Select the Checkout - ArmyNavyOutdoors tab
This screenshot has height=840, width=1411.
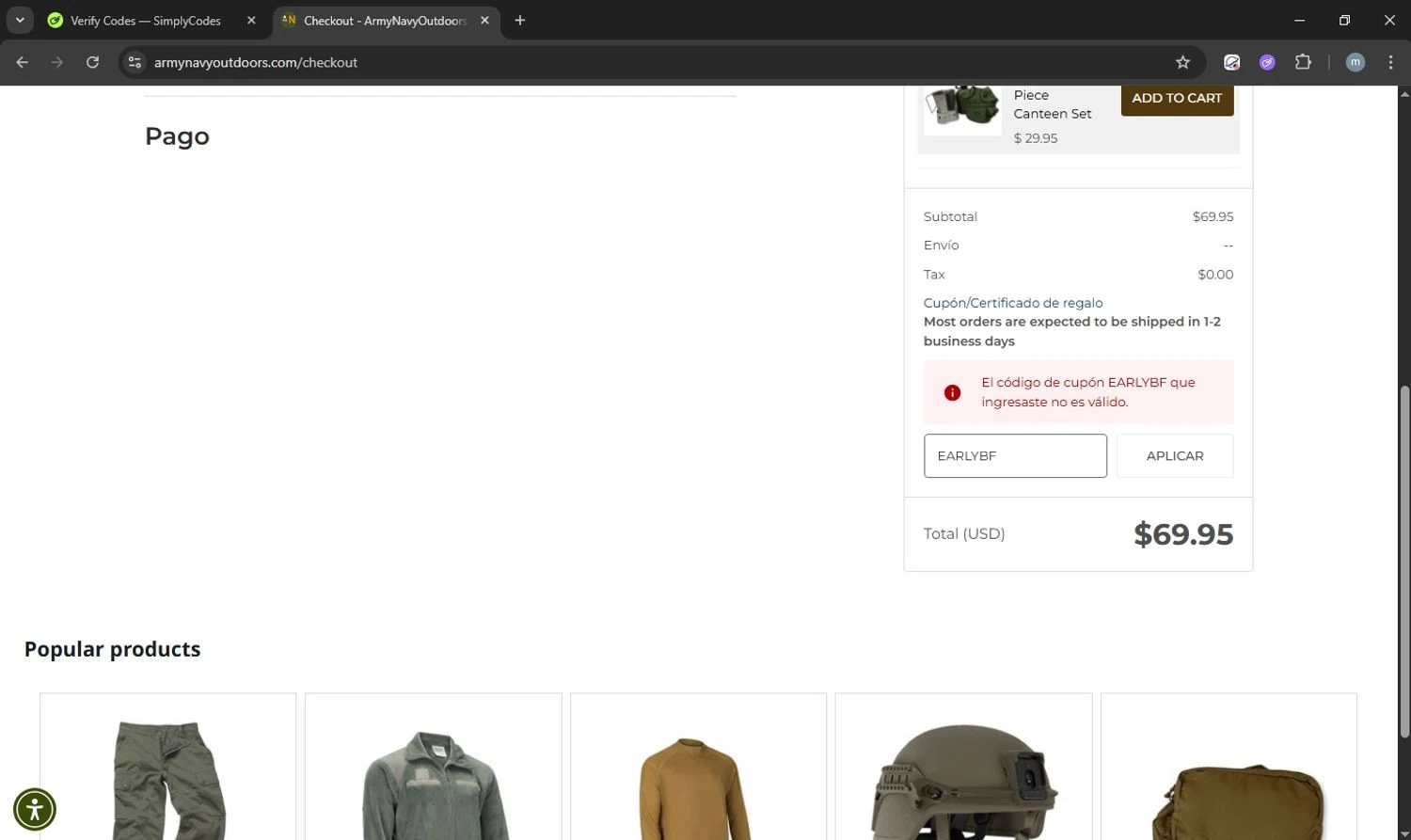385,20
